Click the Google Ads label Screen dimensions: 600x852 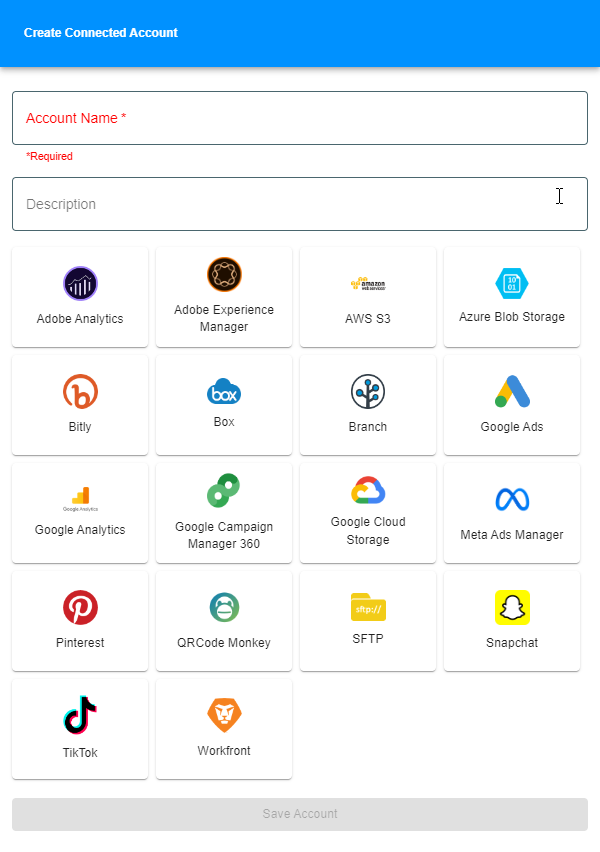(x=512, y=427)
